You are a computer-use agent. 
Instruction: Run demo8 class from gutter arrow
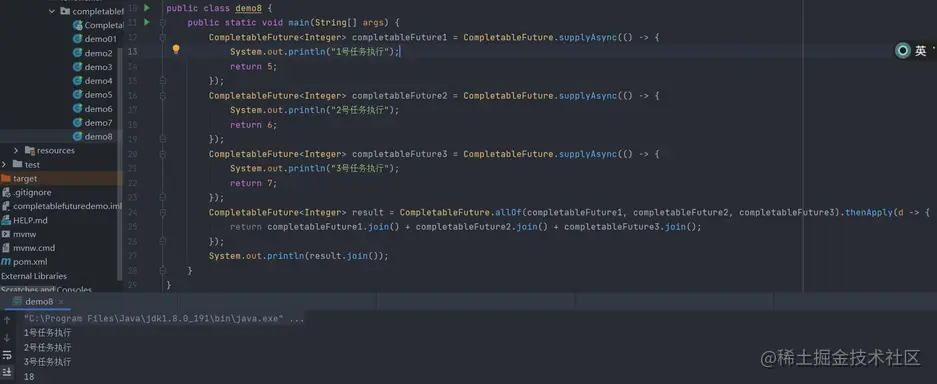[x=146, y=8]
